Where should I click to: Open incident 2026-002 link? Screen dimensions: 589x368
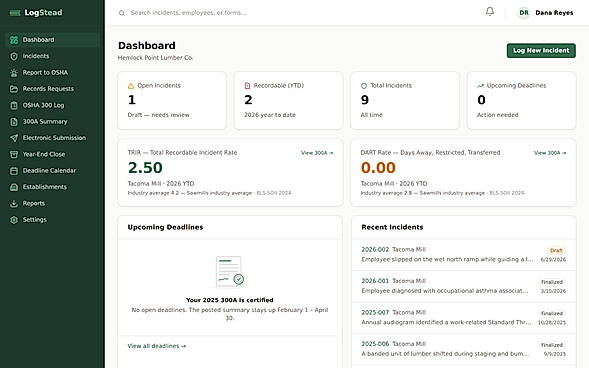coord(375,249)
